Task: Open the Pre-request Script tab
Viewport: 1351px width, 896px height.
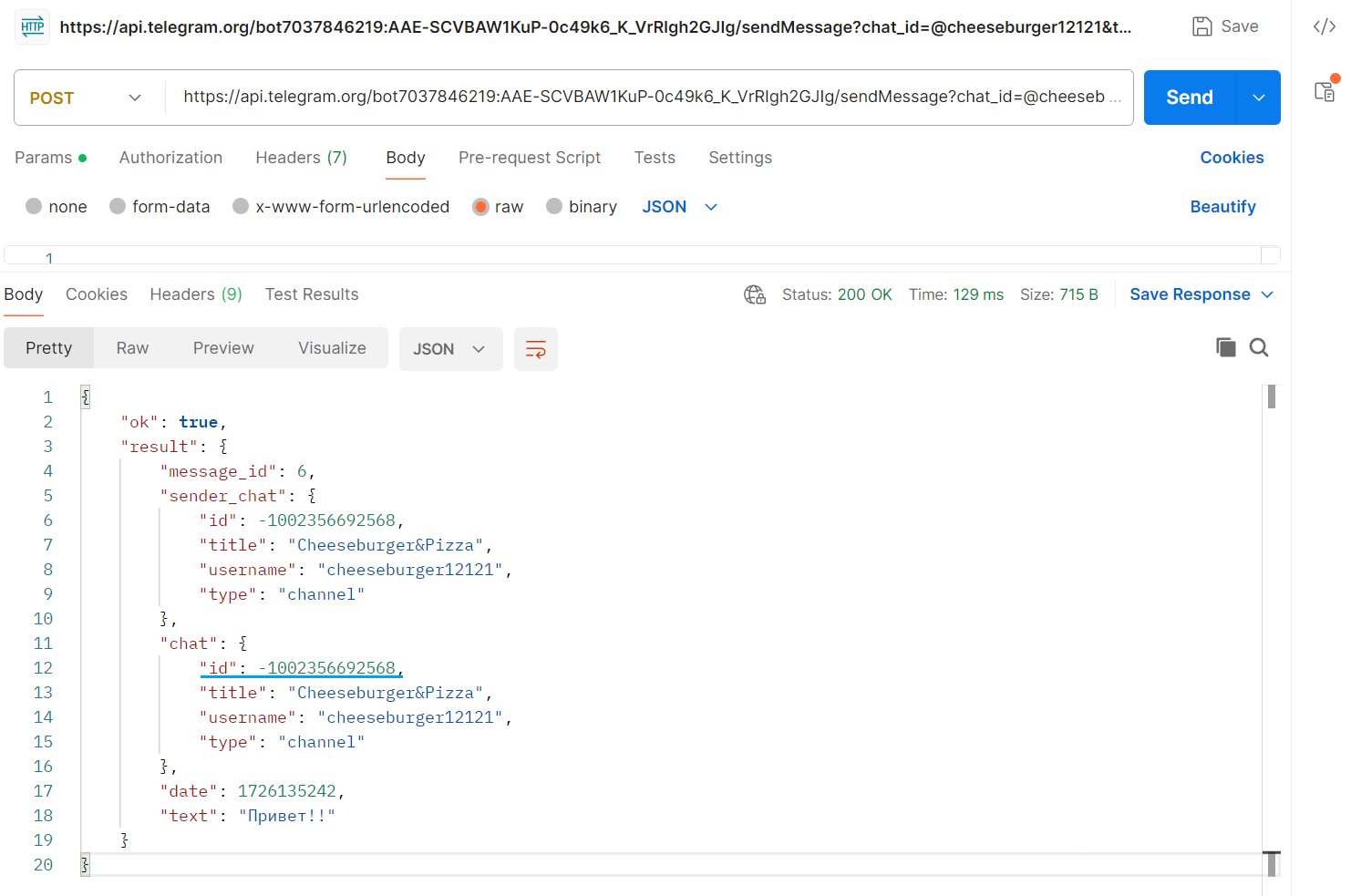Action: pos(530,158)
